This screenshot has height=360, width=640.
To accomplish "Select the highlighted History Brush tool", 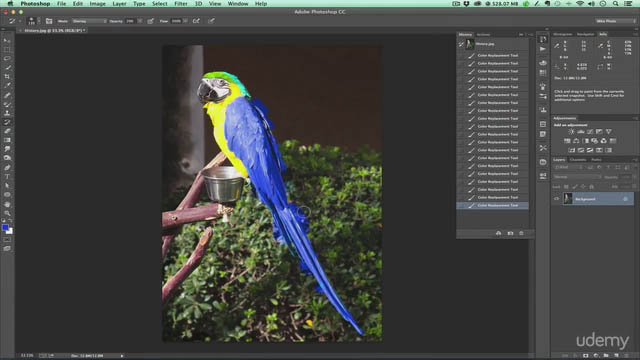I will coord(7,122).
